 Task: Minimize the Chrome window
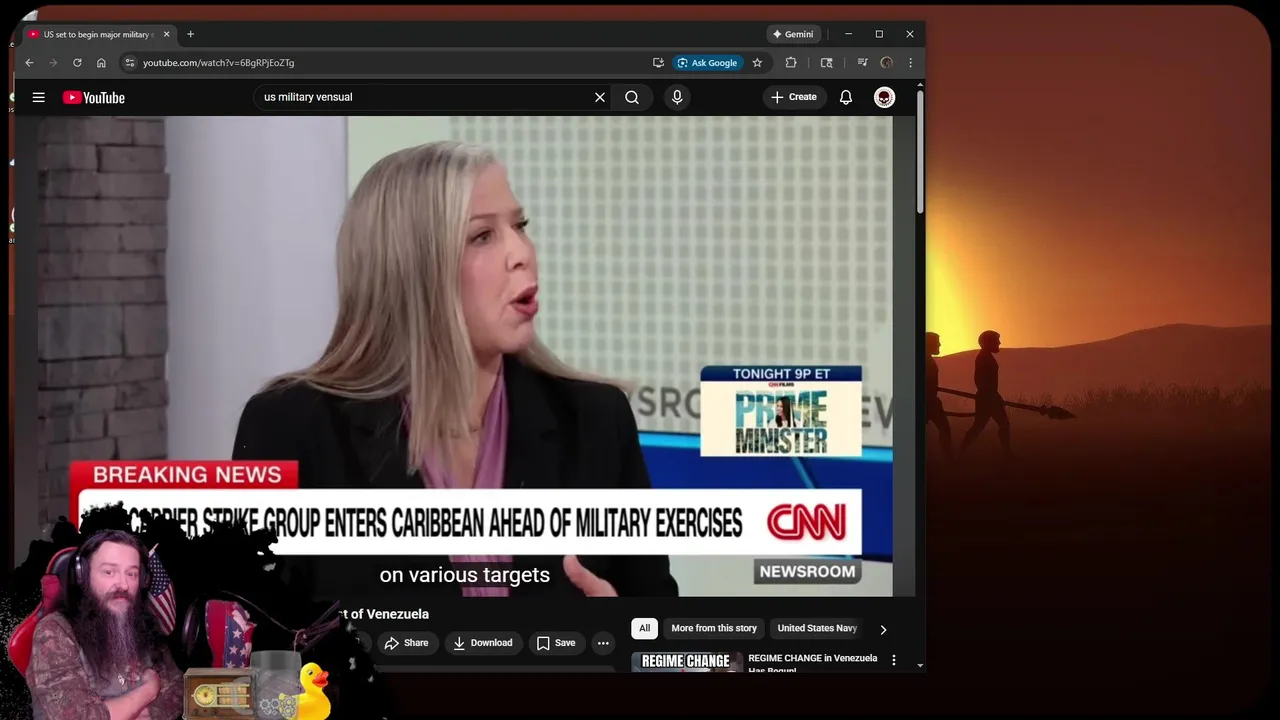coord(848,34)
